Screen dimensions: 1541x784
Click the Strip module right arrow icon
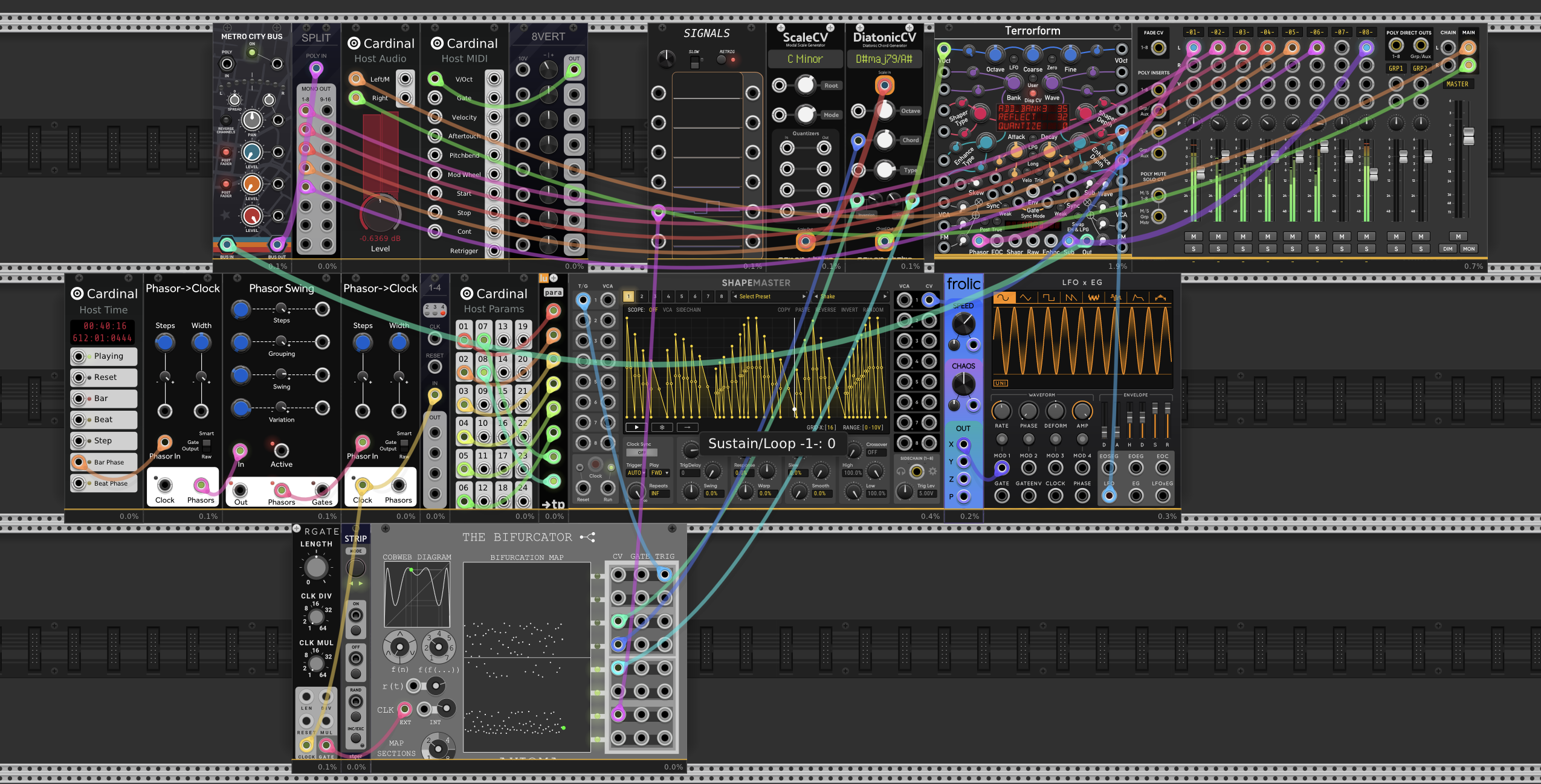361,583
